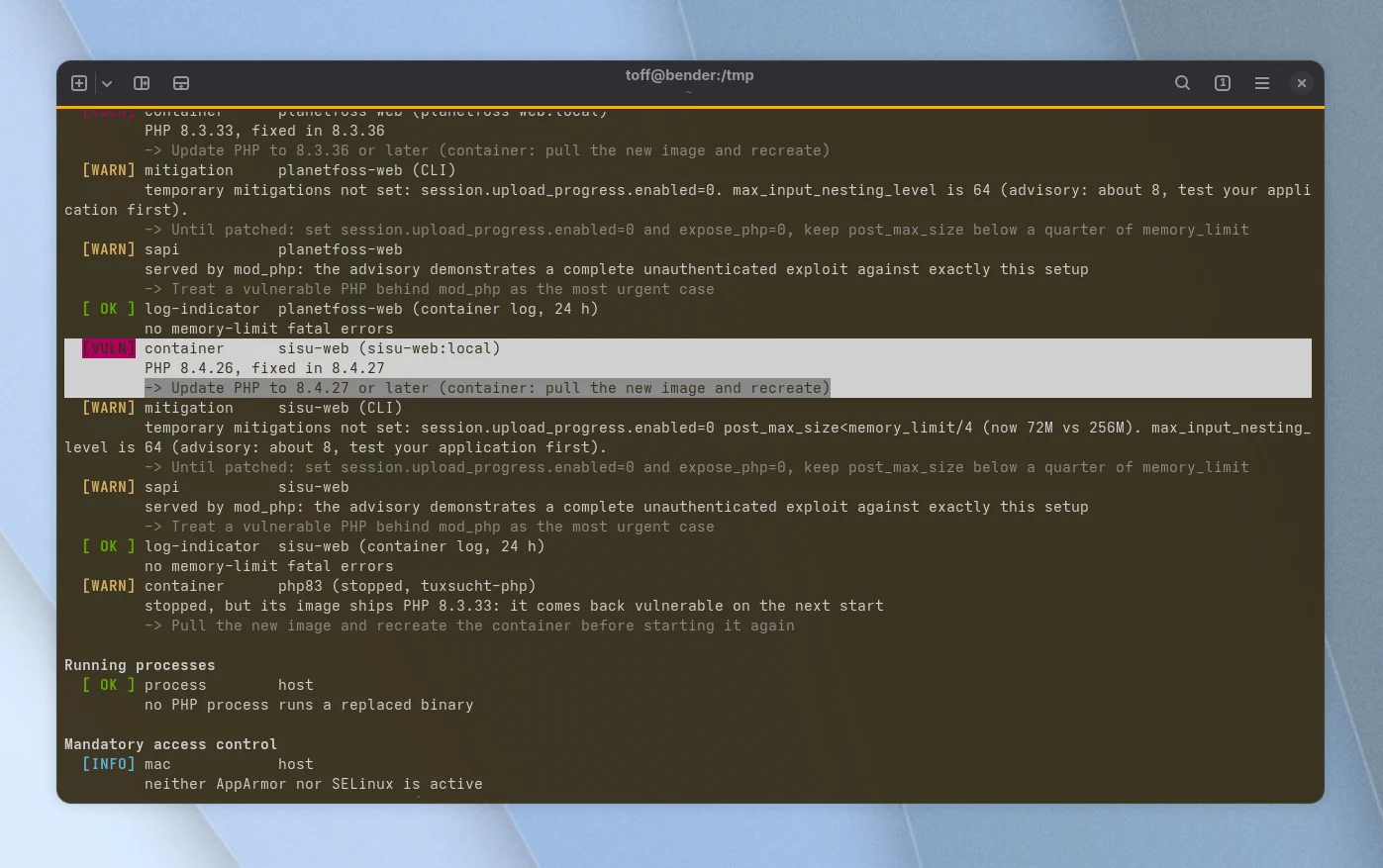The height and width of the screenshot is (868, 1383).
Task: Click the line 'PHP 8.4.26, fixed in 8.4.27'
Action: [264, 368]
